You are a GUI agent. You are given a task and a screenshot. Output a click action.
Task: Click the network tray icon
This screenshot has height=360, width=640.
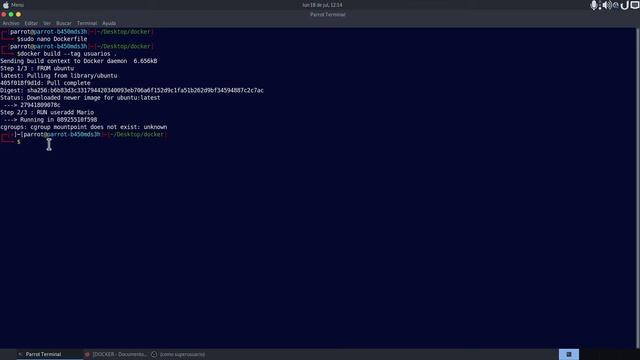point(616,5)
